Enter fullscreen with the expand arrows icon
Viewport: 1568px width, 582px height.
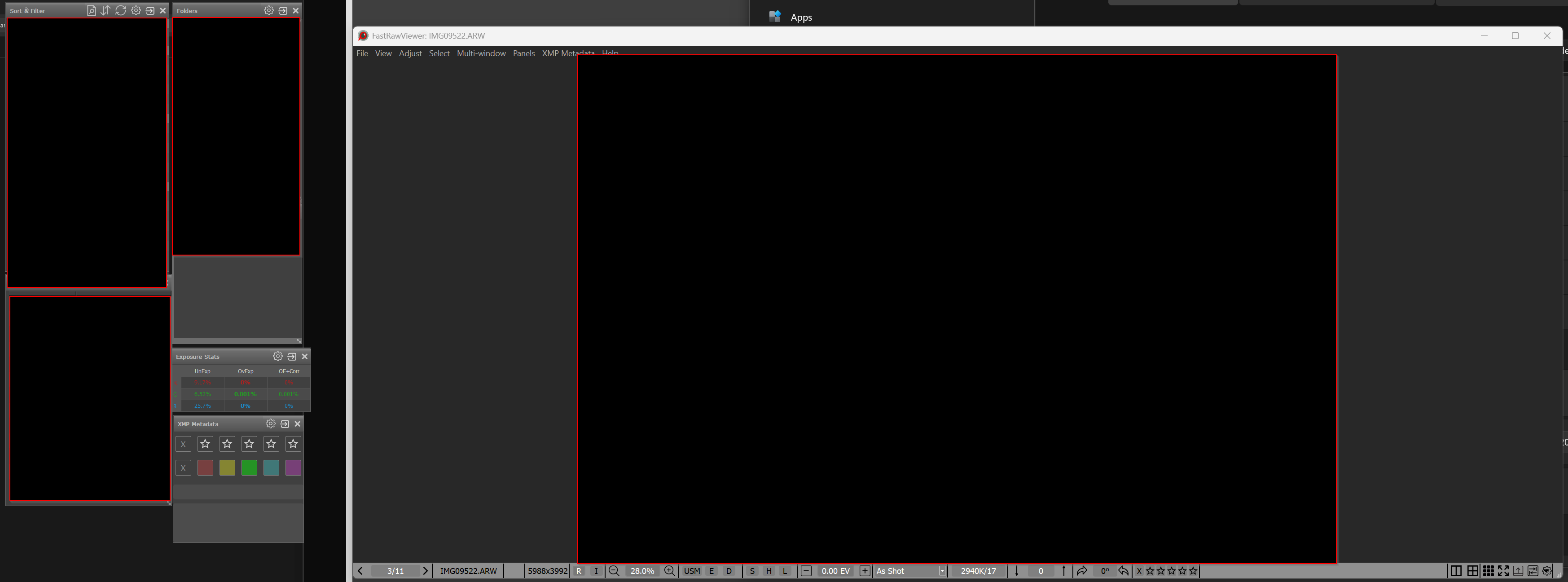pos(1503,571)
